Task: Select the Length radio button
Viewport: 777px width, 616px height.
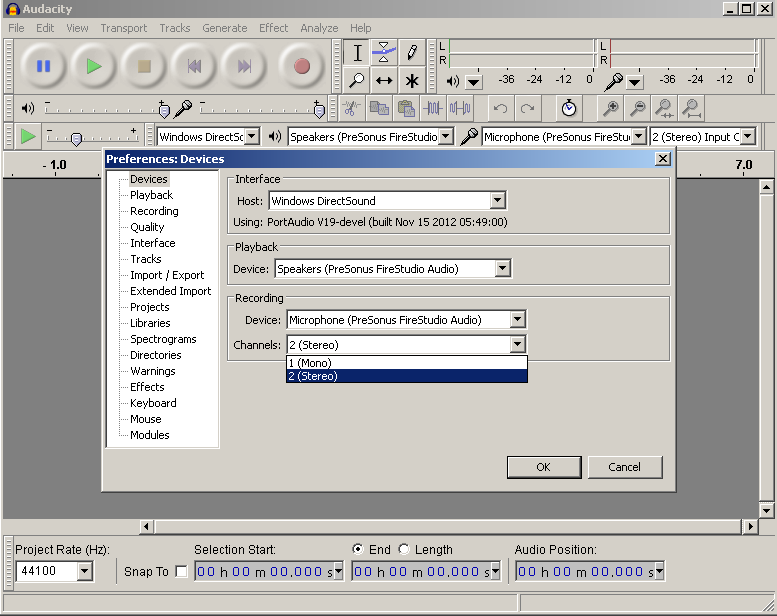Action: click(404, 549)
